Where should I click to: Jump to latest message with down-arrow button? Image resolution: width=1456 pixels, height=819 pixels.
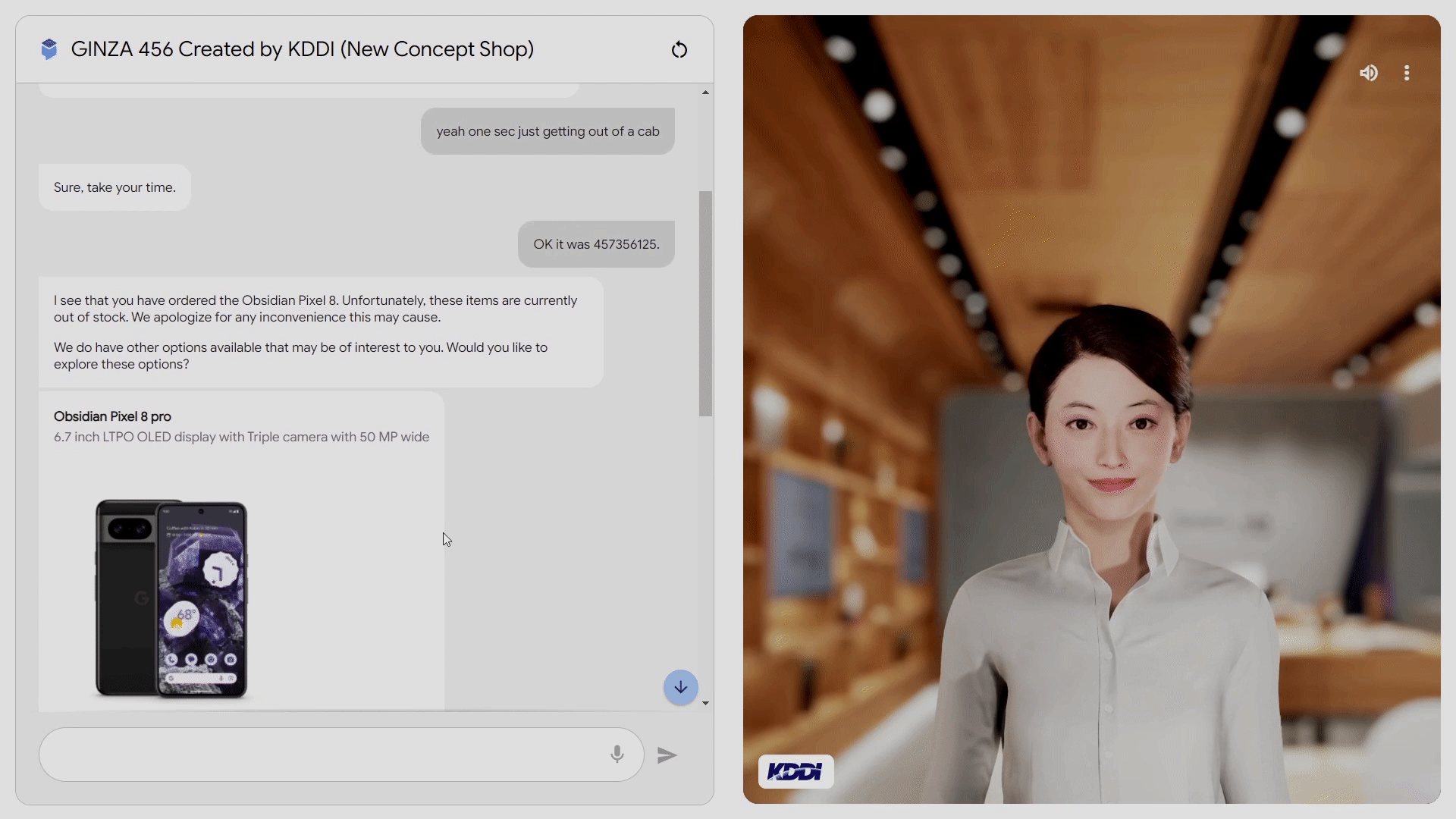point(681,688)
